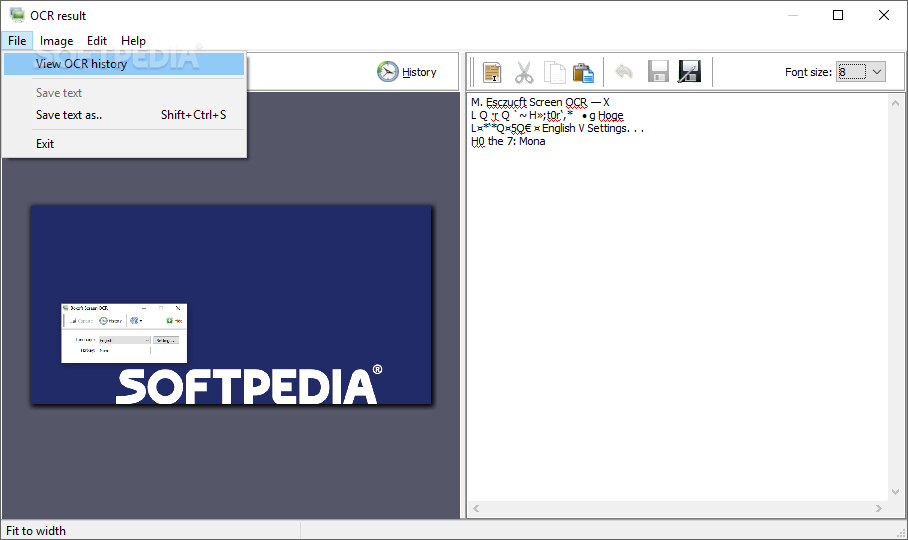Viewport: 908px width, 540px height.
Task: Click the OCR text line 'H0 the 7: Mona'
Action: [x=508, y=141]
